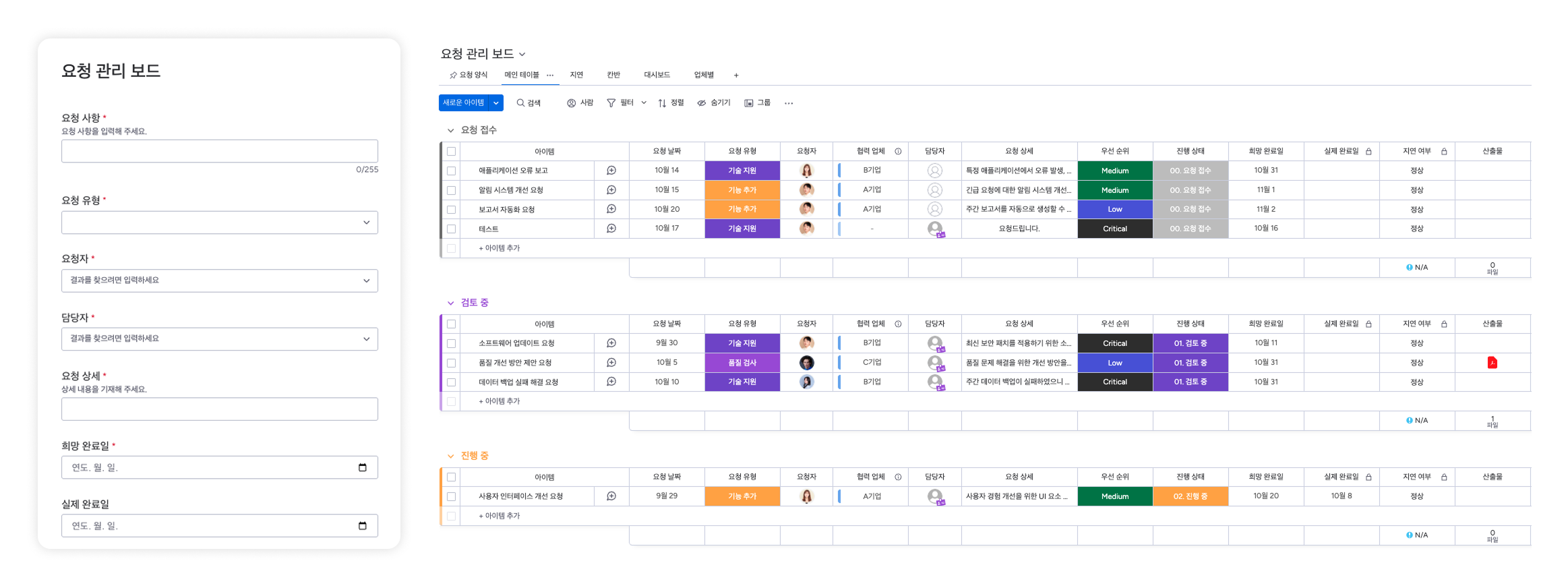The image size is (1568, 588).
Task: Open the 요청 유형 dropdown in the form
Action: click(x=220, y=223)
